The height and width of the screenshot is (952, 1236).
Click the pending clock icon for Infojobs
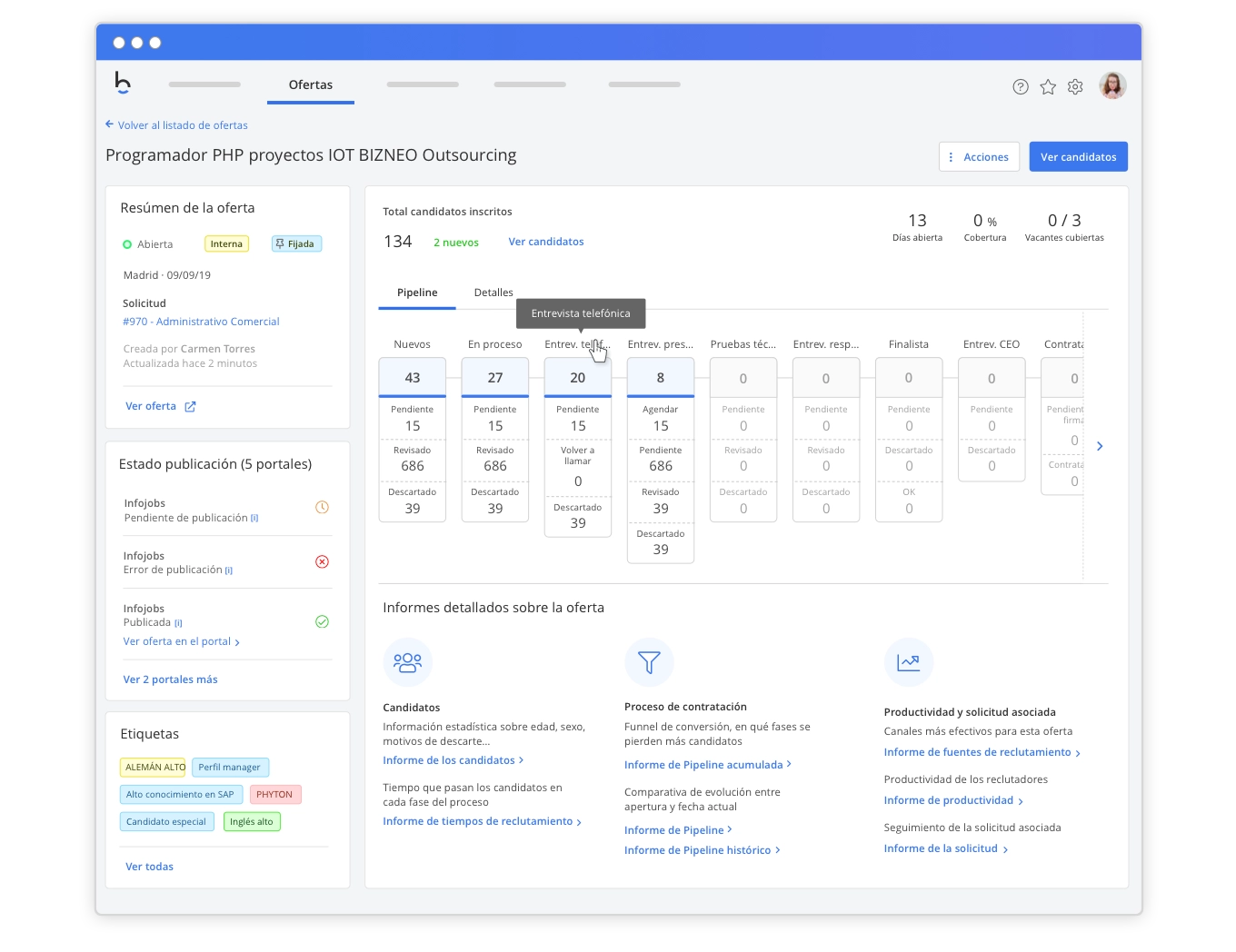coord(322,507)
